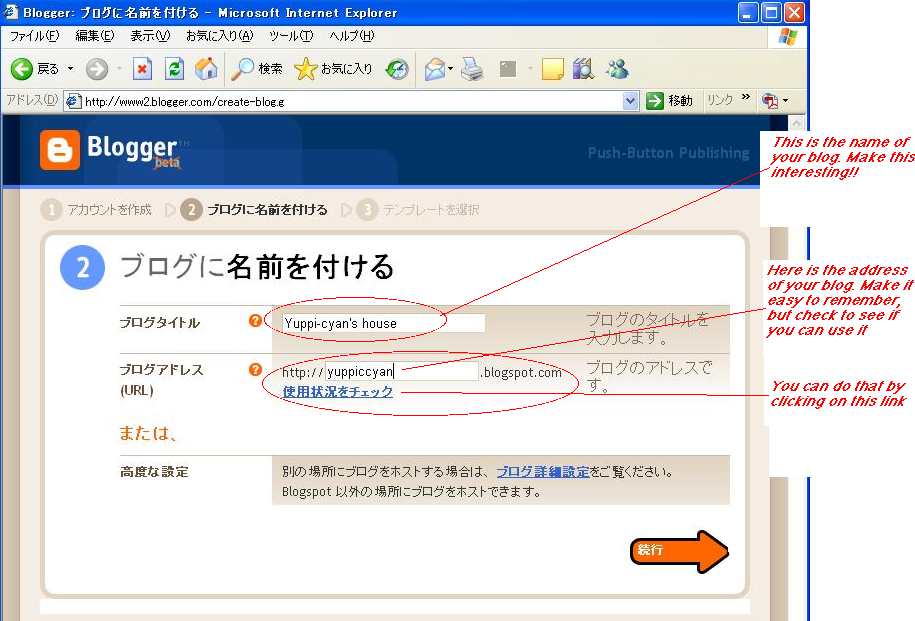The height and width of the screenshot is (621, 915).
Task: Open the ブログ詳細設定 advanced setup link
Action: tap(543, 472)
